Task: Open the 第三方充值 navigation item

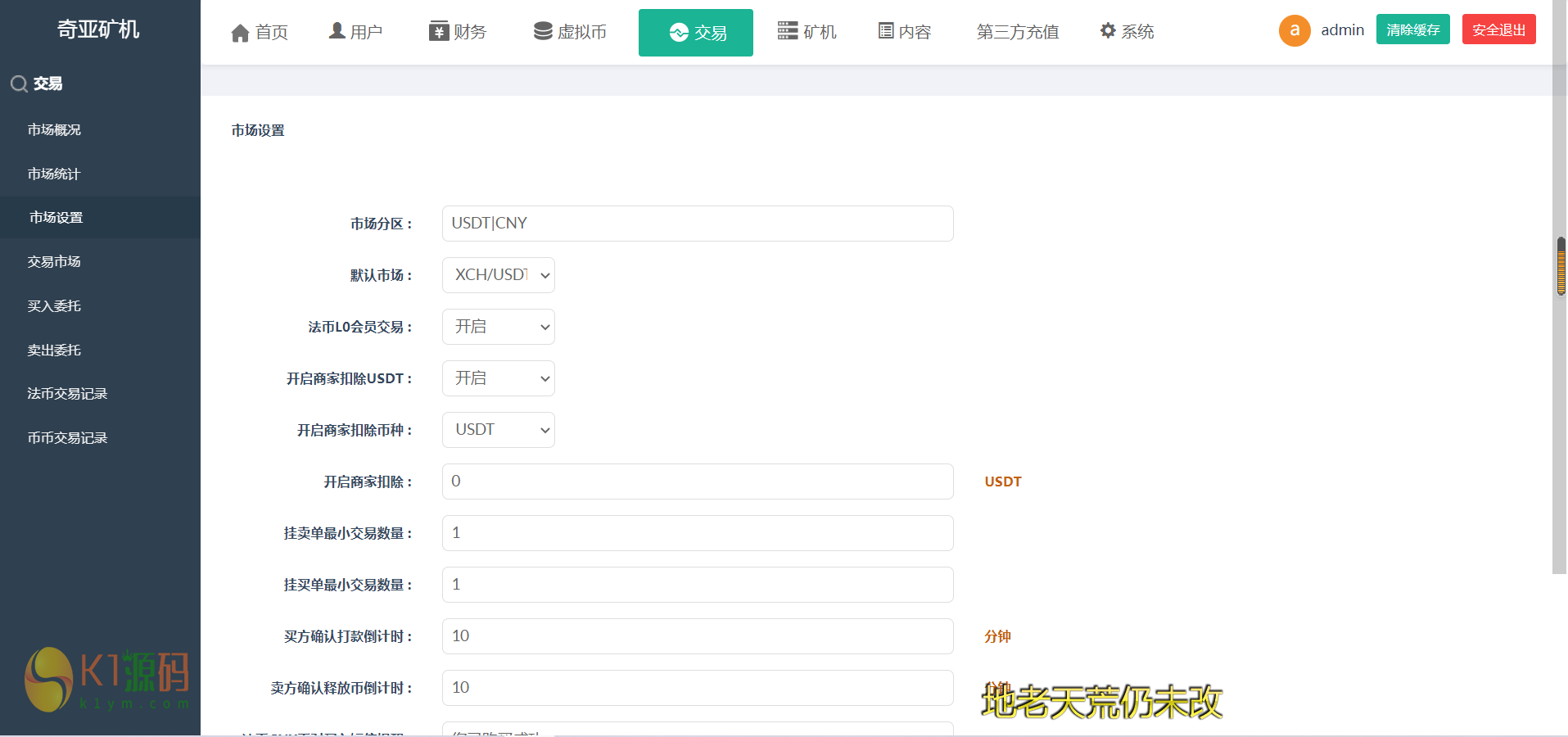Action: (1018, 32)
